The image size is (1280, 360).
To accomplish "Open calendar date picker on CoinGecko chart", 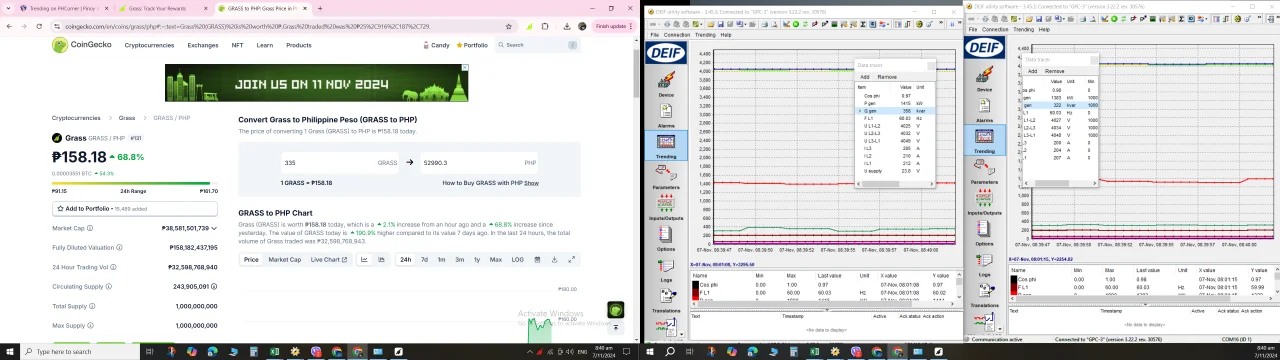I will tap(536, 259).
